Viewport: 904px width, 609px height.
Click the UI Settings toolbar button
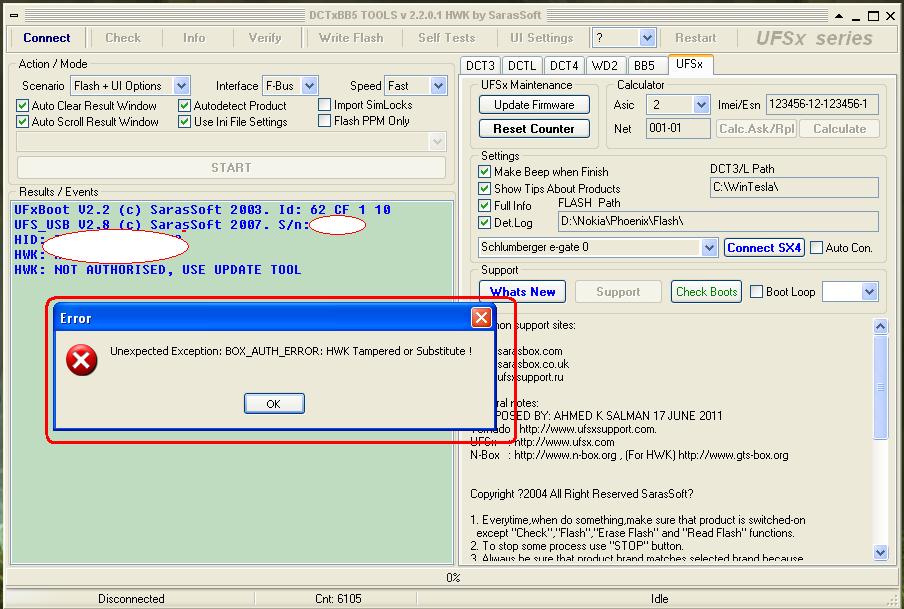[x=542, y=38]
